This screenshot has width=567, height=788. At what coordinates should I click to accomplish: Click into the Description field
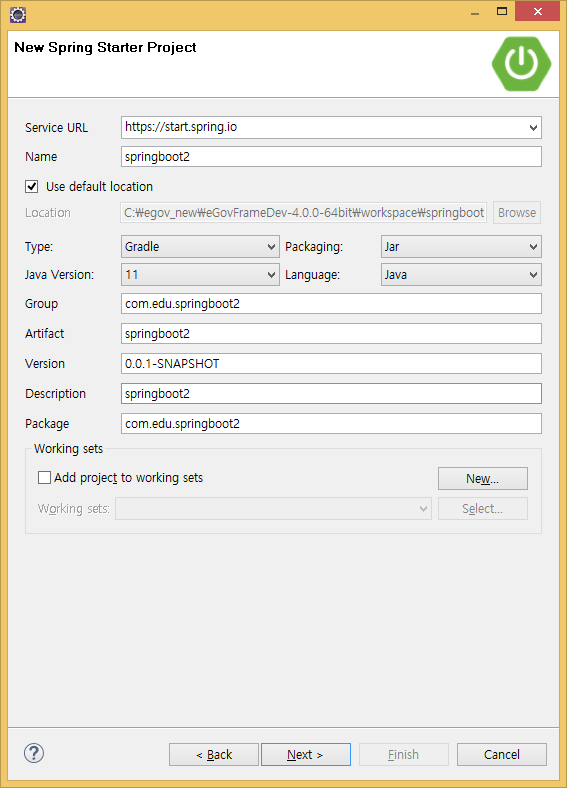click(x=331, y=393)
